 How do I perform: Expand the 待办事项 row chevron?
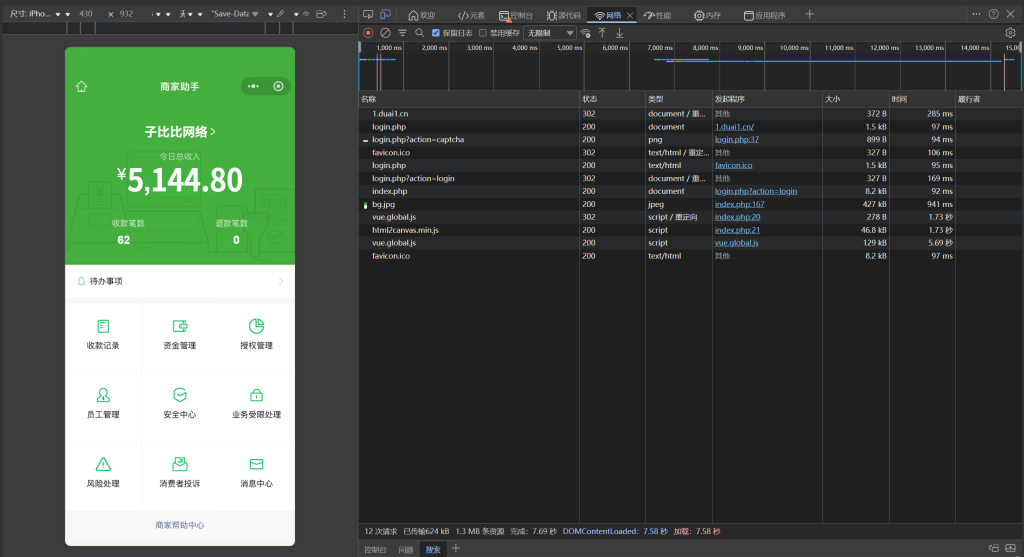click(x=280, y=282)
